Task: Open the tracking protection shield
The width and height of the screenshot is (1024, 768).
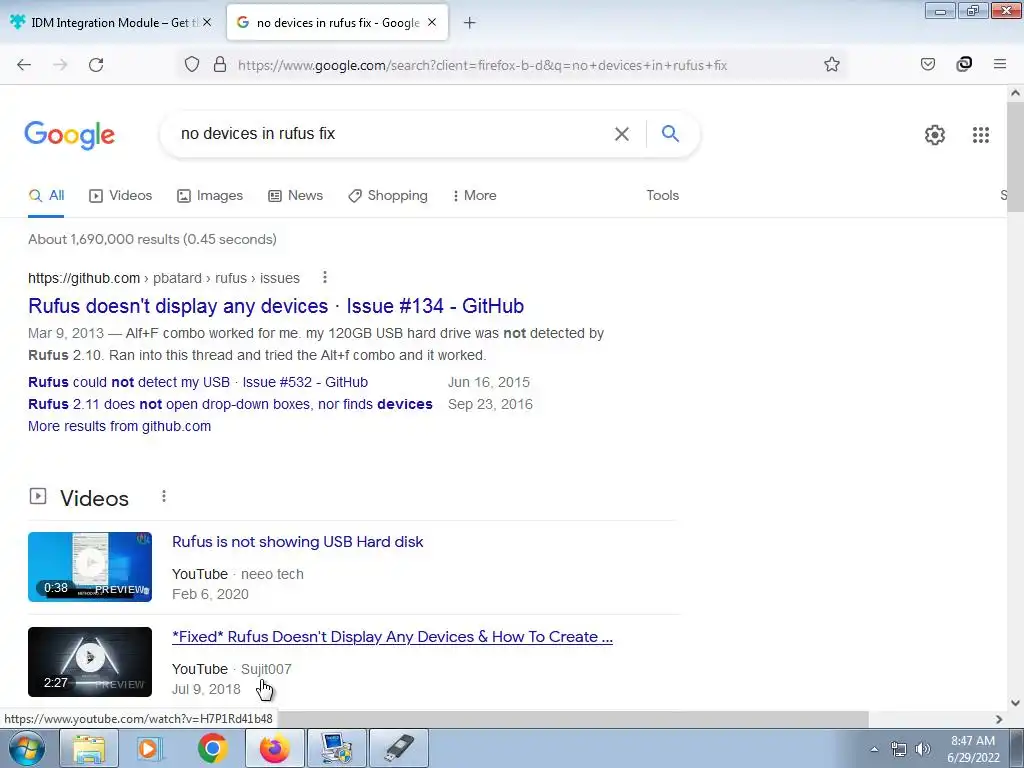Action: pos(191,65)
